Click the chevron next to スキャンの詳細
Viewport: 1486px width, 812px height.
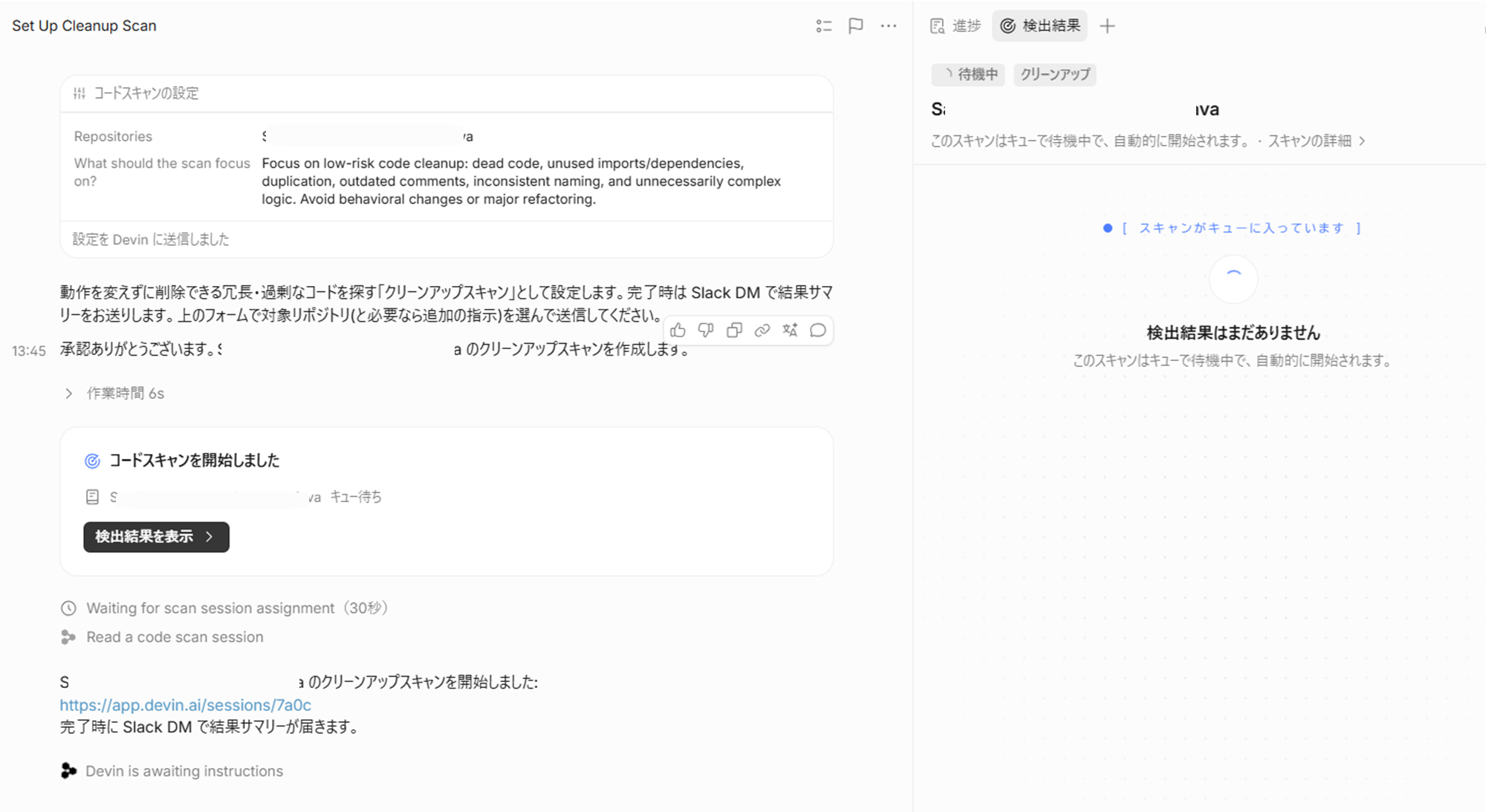[1362, 140]
